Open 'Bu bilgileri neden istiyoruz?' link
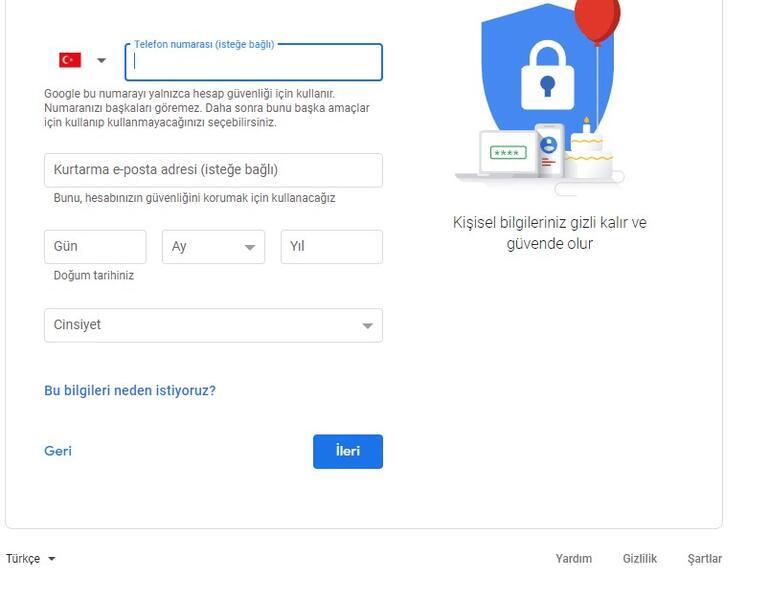The image size is (770, 600). coord(130,391)
